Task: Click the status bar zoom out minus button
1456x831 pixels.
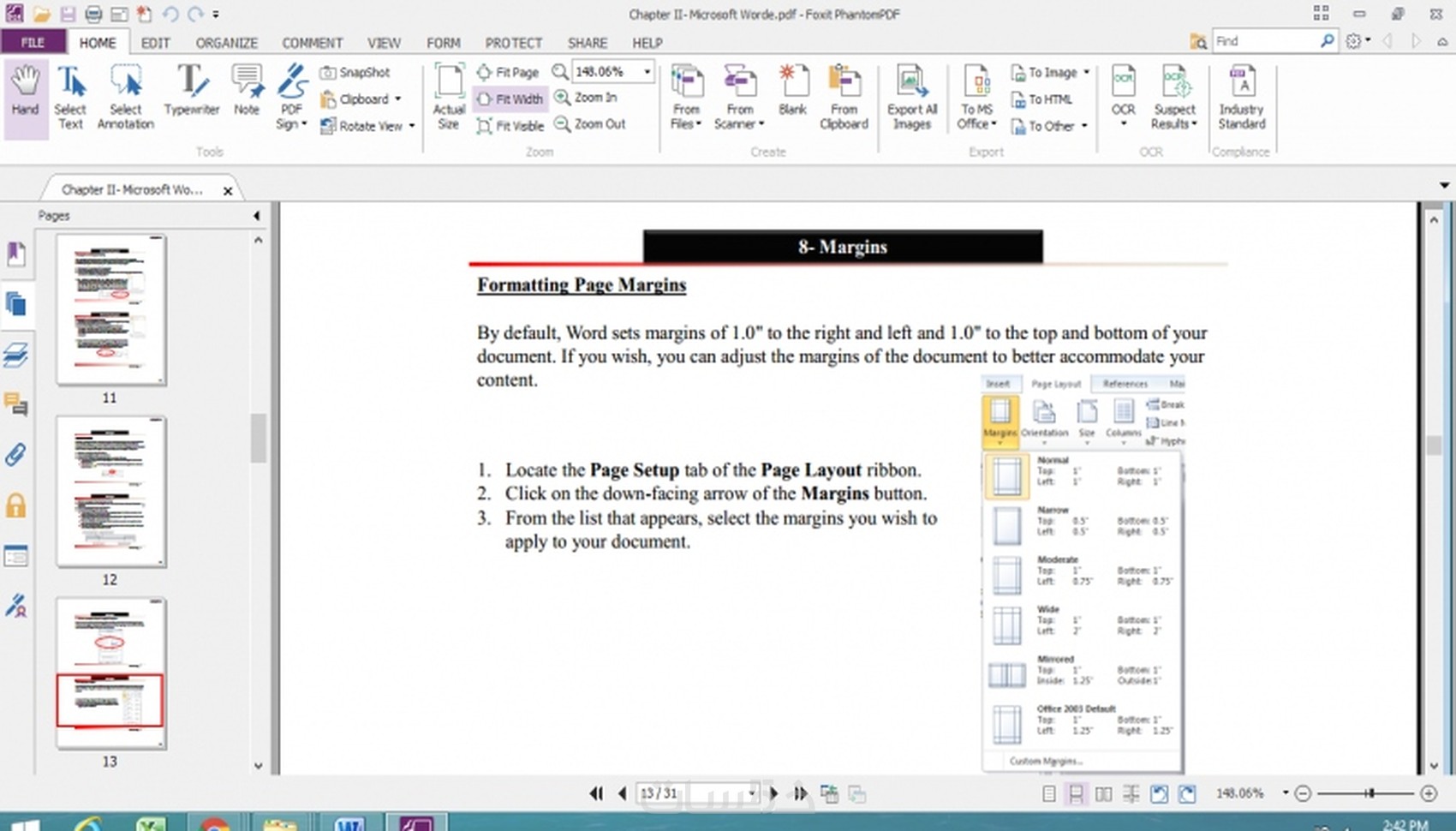Action: point(1303,793)
